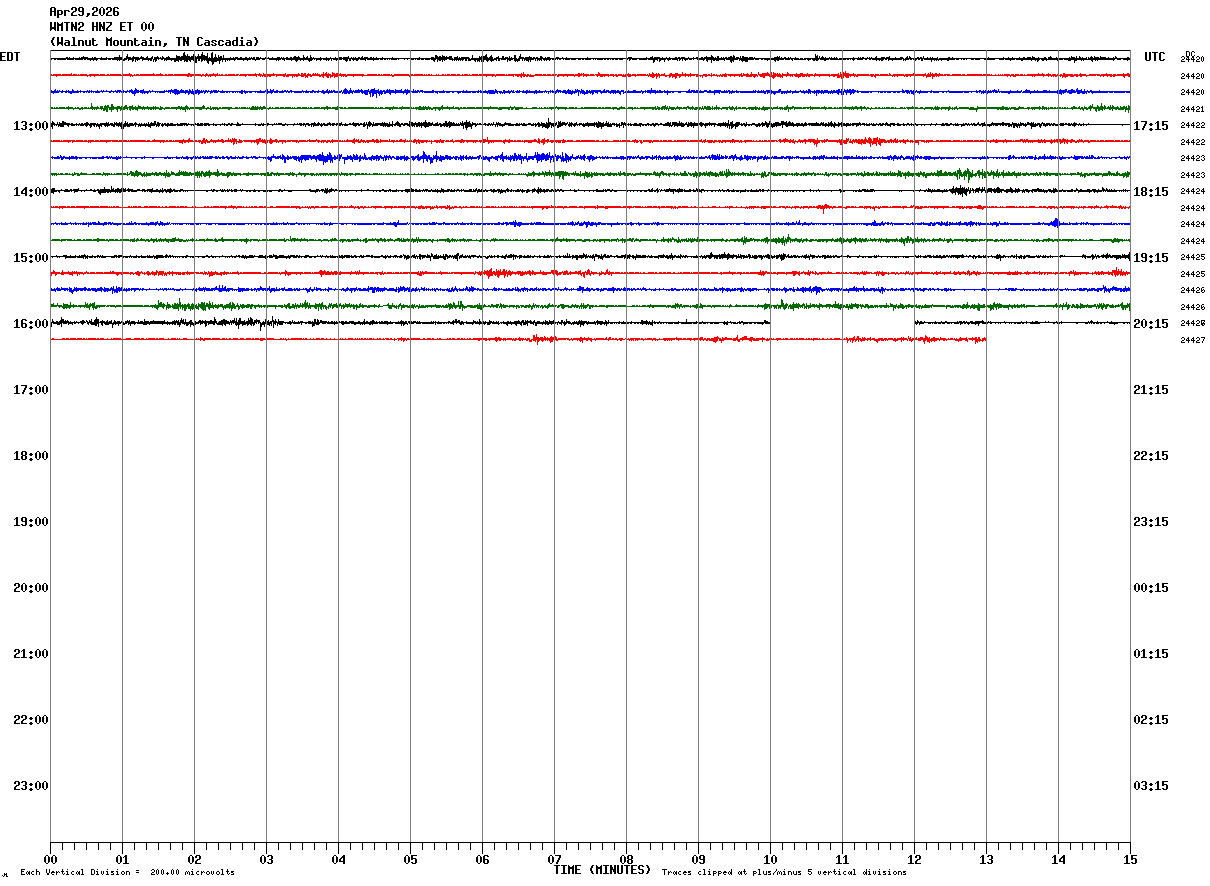Screen dimensions: 1210x886
Task: Click the last red trace below 16:00
Action: click(518, 340)
